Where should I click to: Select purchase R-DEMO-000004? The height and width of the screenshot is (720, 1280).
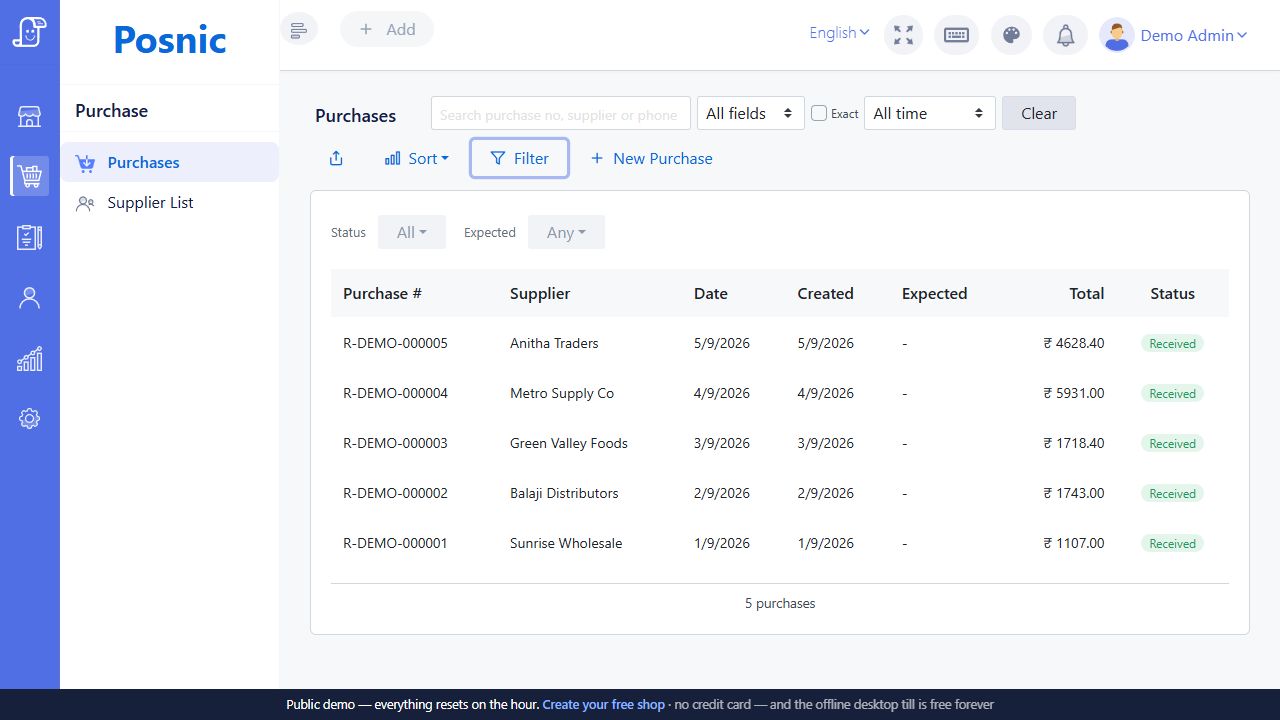[x=395, y=393]
